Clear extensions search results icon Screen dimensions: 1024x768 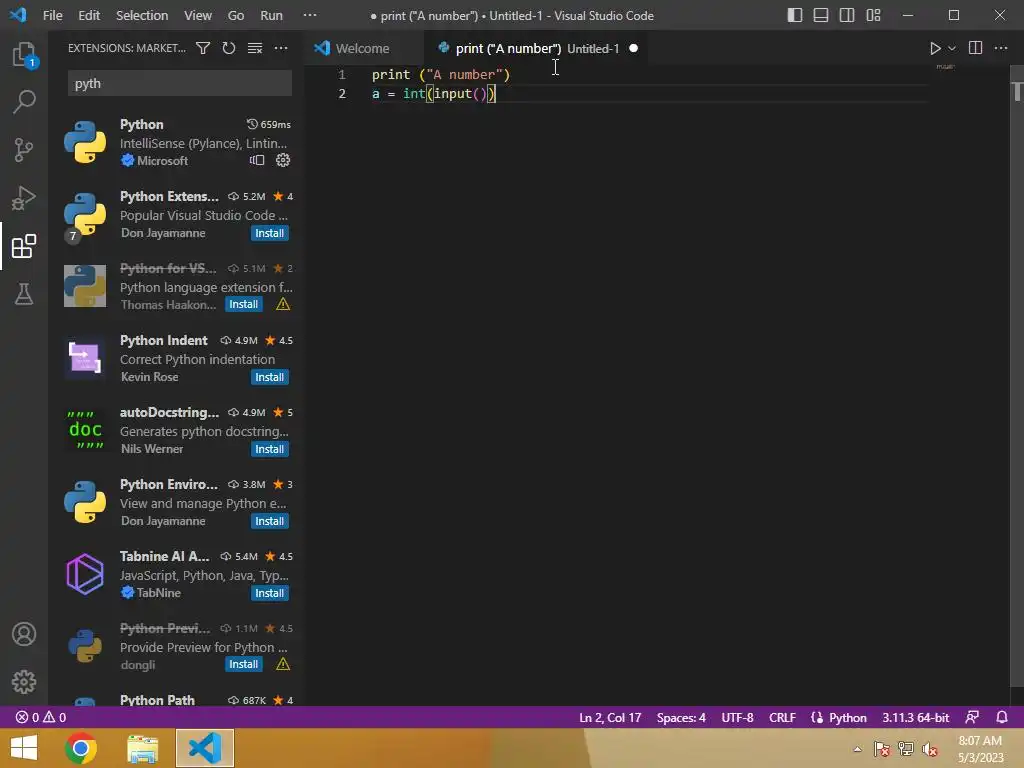[x=255, y=48]
